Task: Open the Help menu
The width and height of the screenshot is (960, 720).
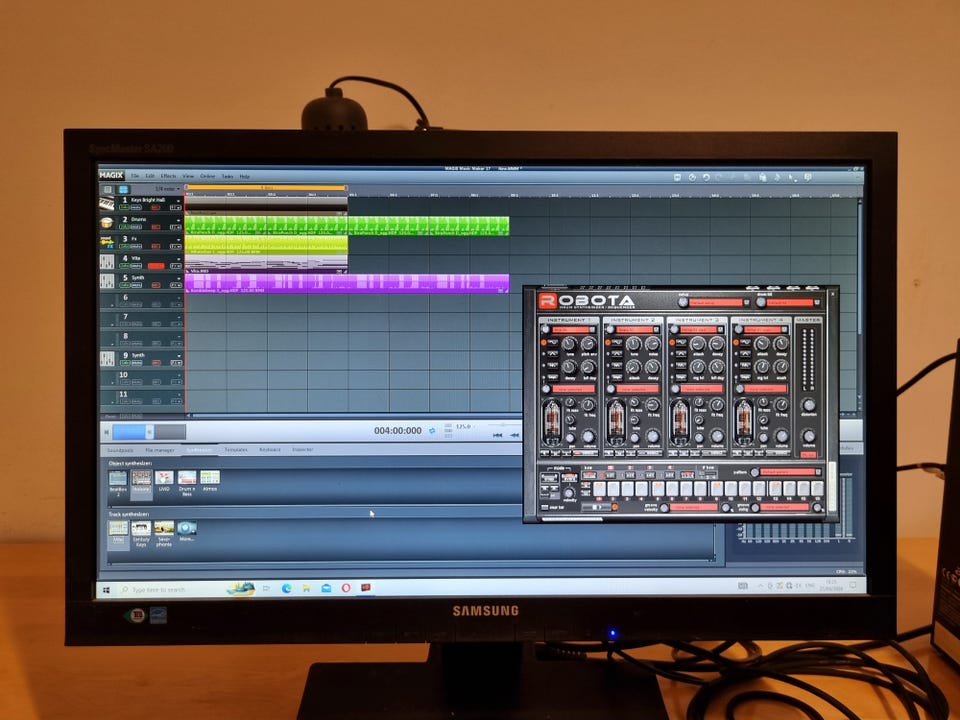Action: (244, 176)
